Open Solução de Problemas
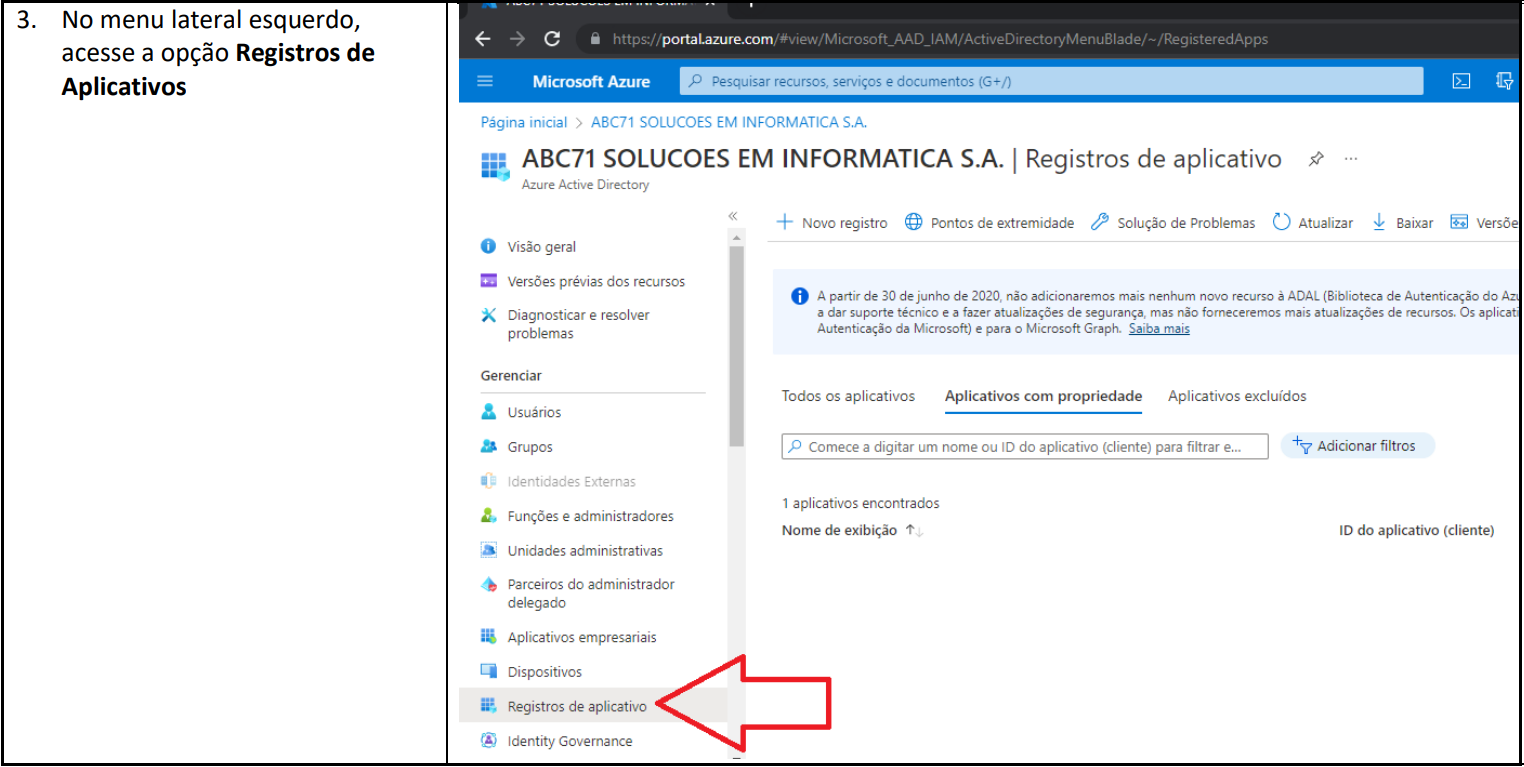The width and height of the screenshot is (1524, 767). [x=1173, y=223]
